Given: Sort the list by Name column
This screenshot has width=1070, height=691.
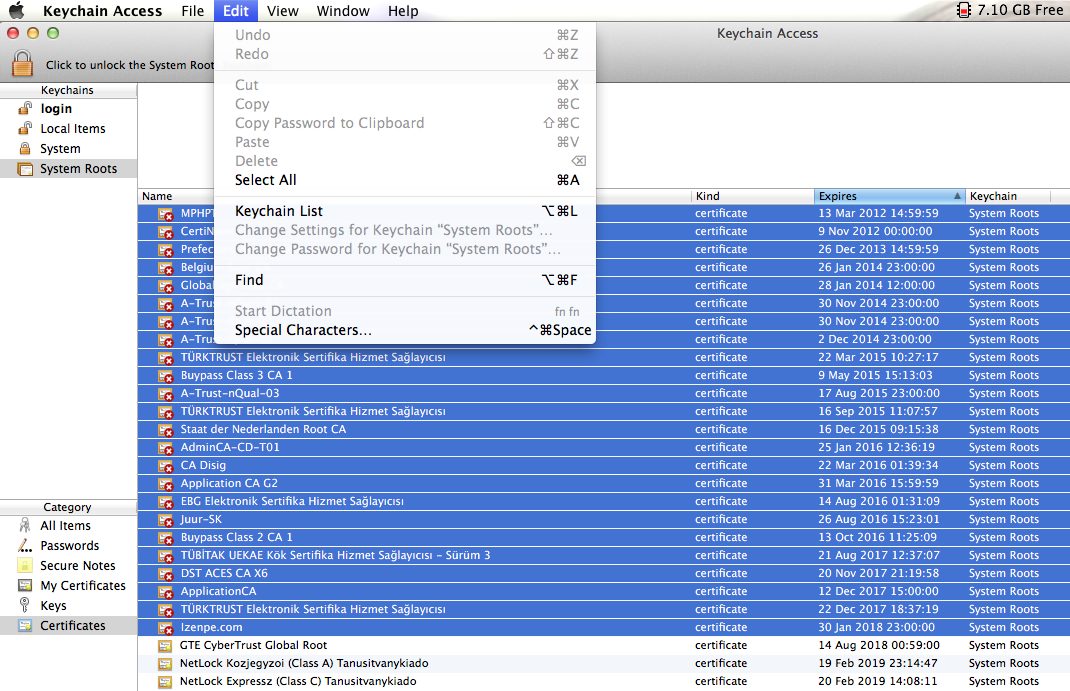Looking at the screenshot, I should tap(176, 196).
